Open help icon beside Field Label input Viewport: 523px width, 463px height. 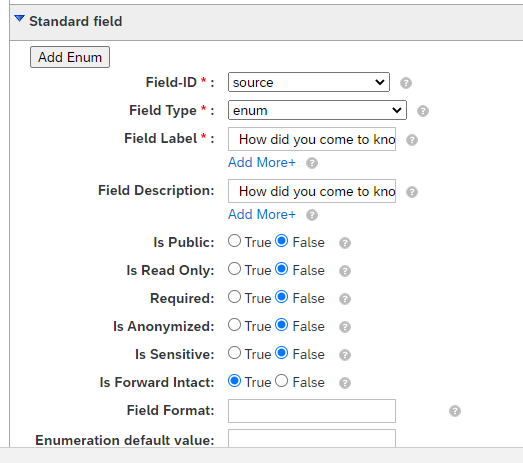[x=412, y=140]
